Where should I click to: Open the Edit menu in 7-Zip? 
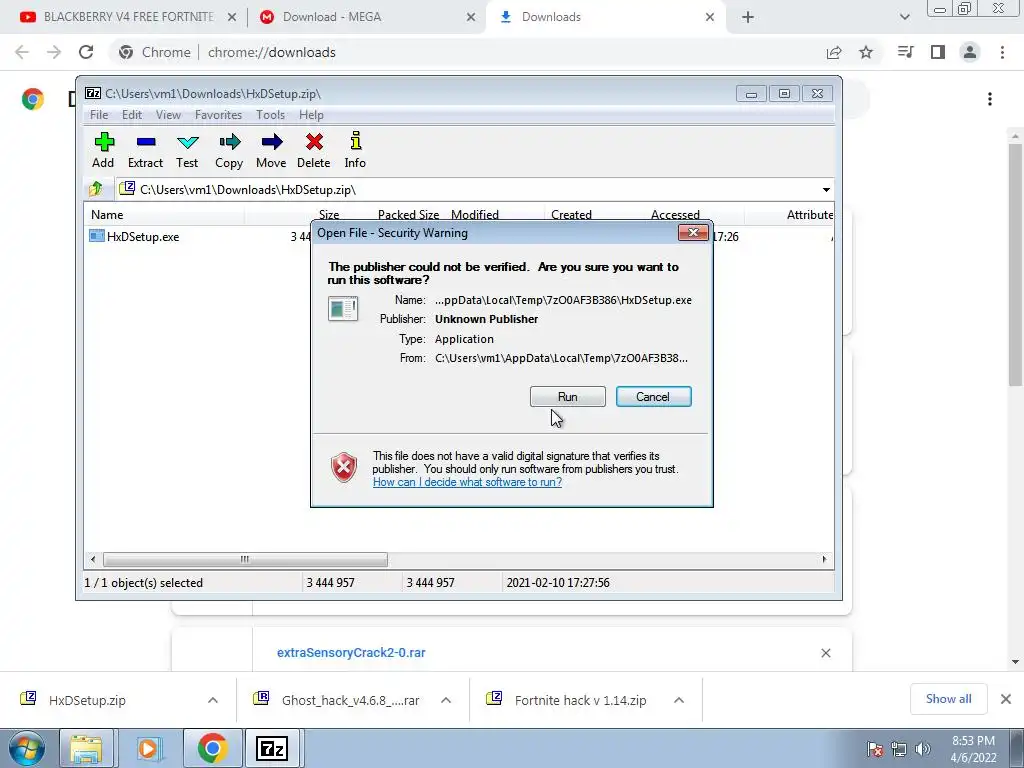132,115
